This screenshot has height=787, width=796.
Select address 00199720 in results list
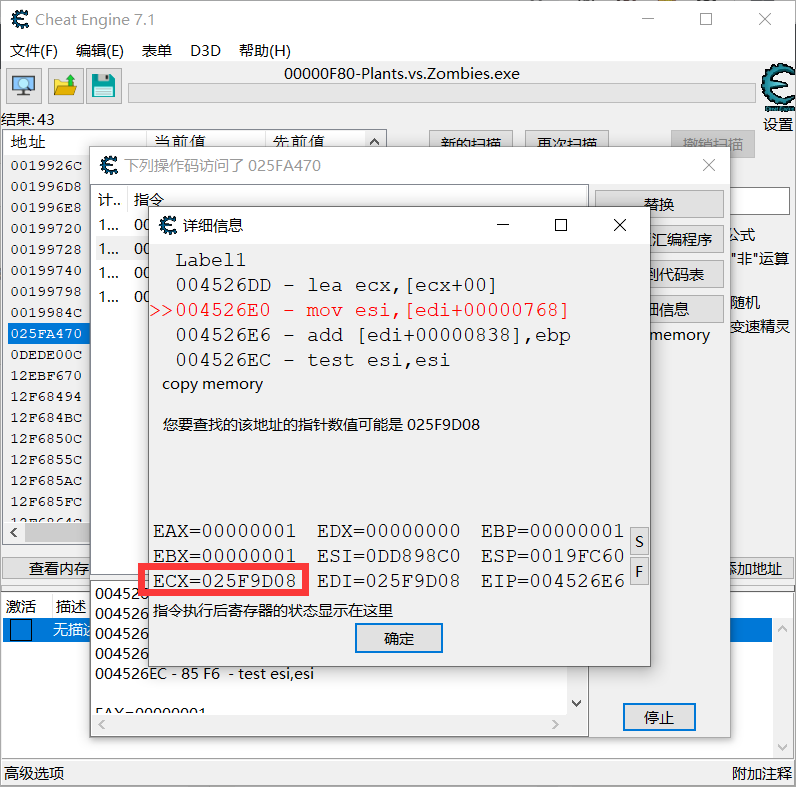[x=46, y=228]
